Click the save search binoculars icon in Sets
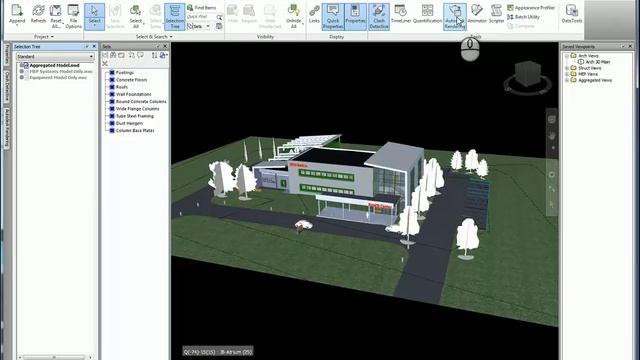This screenshot has width=640, height=360. click(x=113, y=55)
